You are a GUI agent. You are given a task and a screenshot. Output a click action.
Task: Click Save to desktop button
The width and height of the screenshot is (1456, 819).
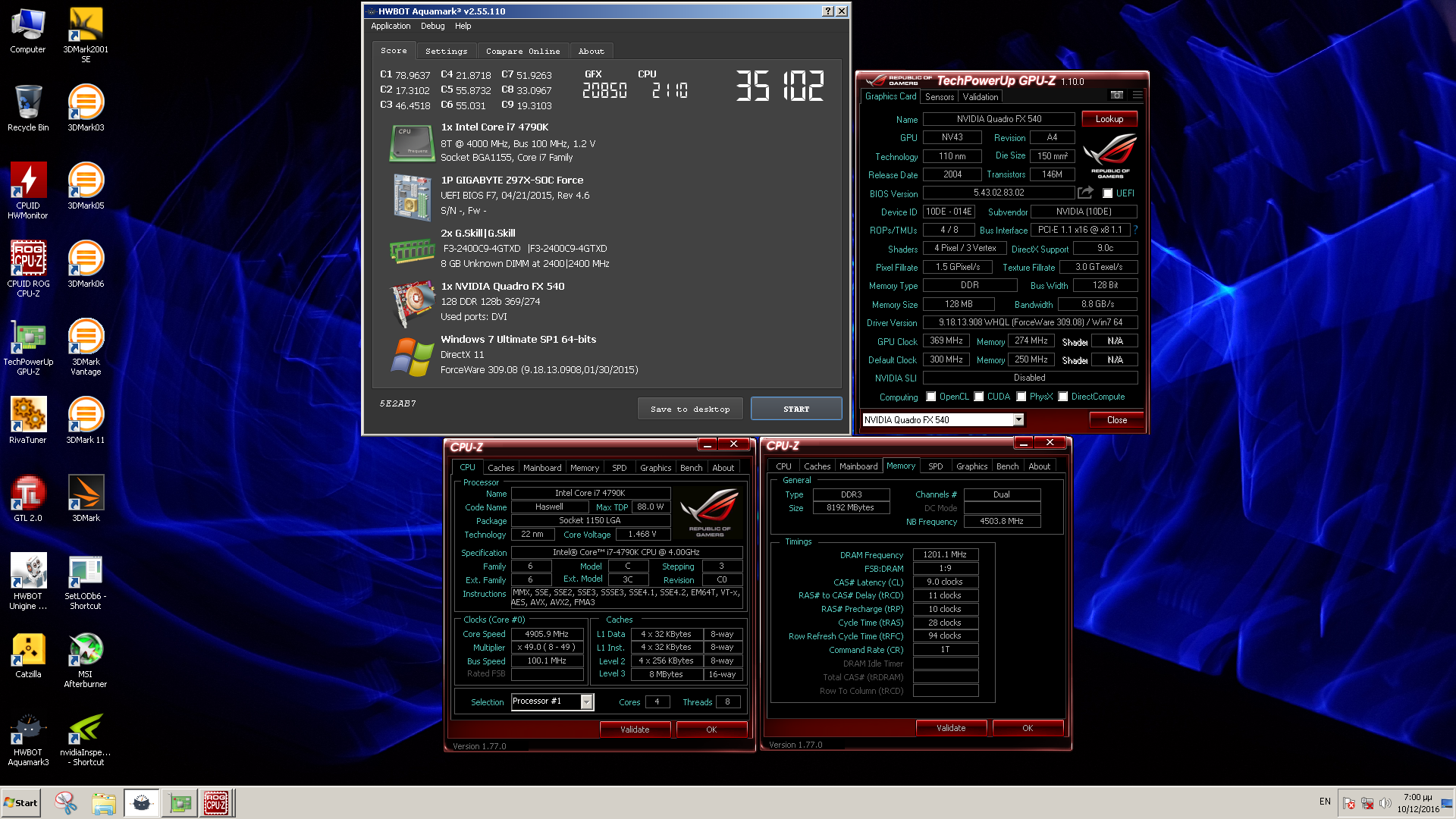point(690,409)
